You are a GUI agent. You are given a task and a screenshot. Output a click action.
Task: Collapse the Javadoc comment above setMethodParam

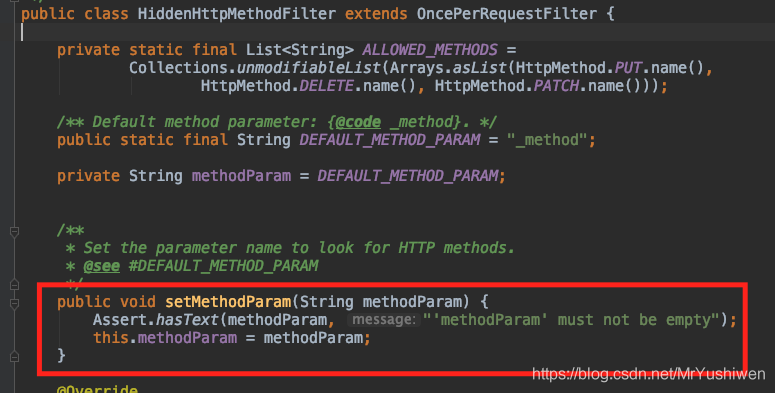click(x=14, y=231)
